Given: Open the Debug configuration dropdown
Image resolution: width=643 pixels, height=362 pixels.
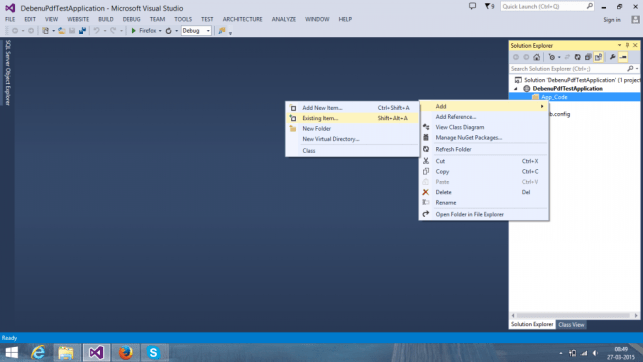Looking at the screenshot, I should coord(196,31).
